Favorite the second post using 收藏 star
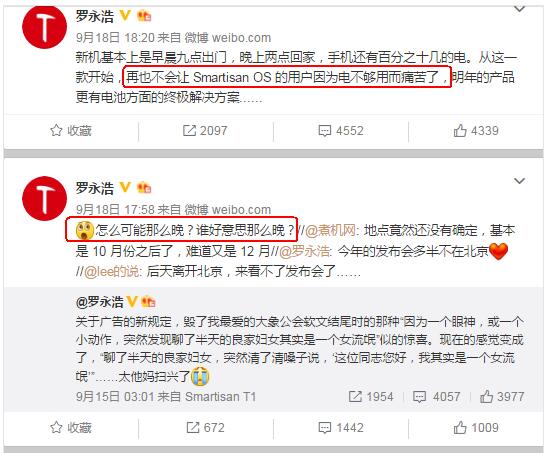This screenshot has width=545, height=453. tap(71, 428)
